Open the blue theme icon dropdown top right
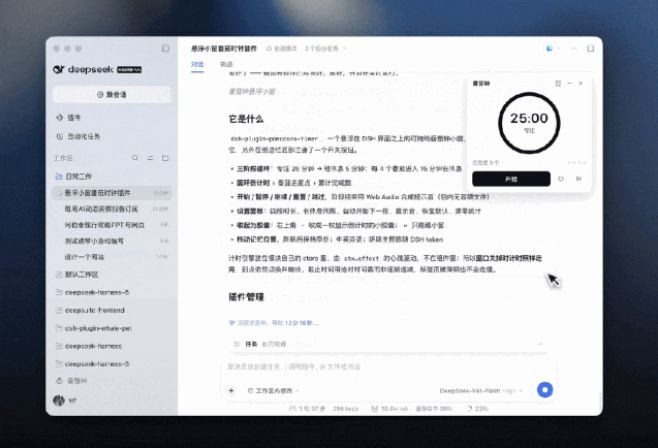Viewport: 658px width, 448px height. click(x=552, y=49)
